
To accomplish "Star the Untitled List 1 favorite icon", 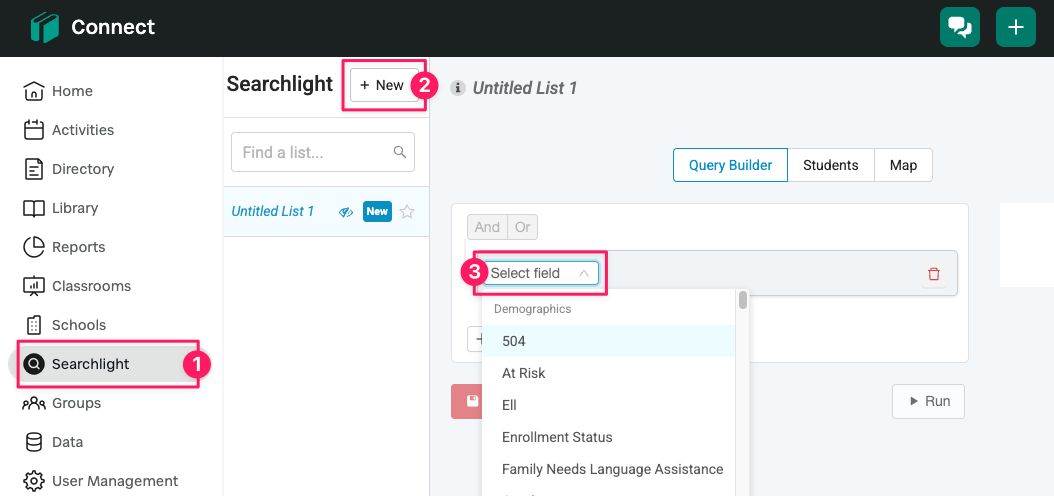I will point(407,212).
